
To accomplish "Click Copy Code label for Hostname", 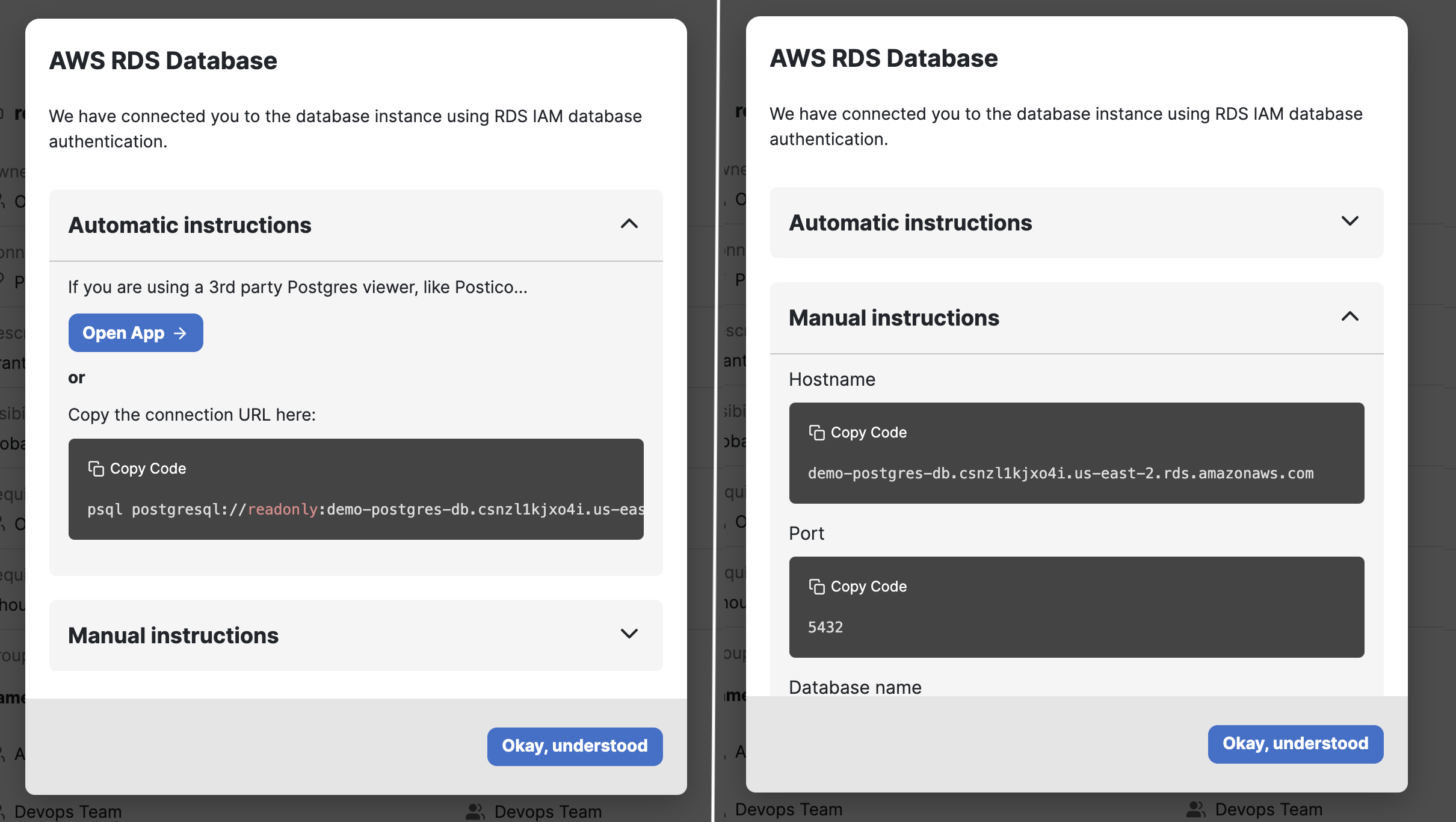I will pyautogui.click(x=868, y=432).
